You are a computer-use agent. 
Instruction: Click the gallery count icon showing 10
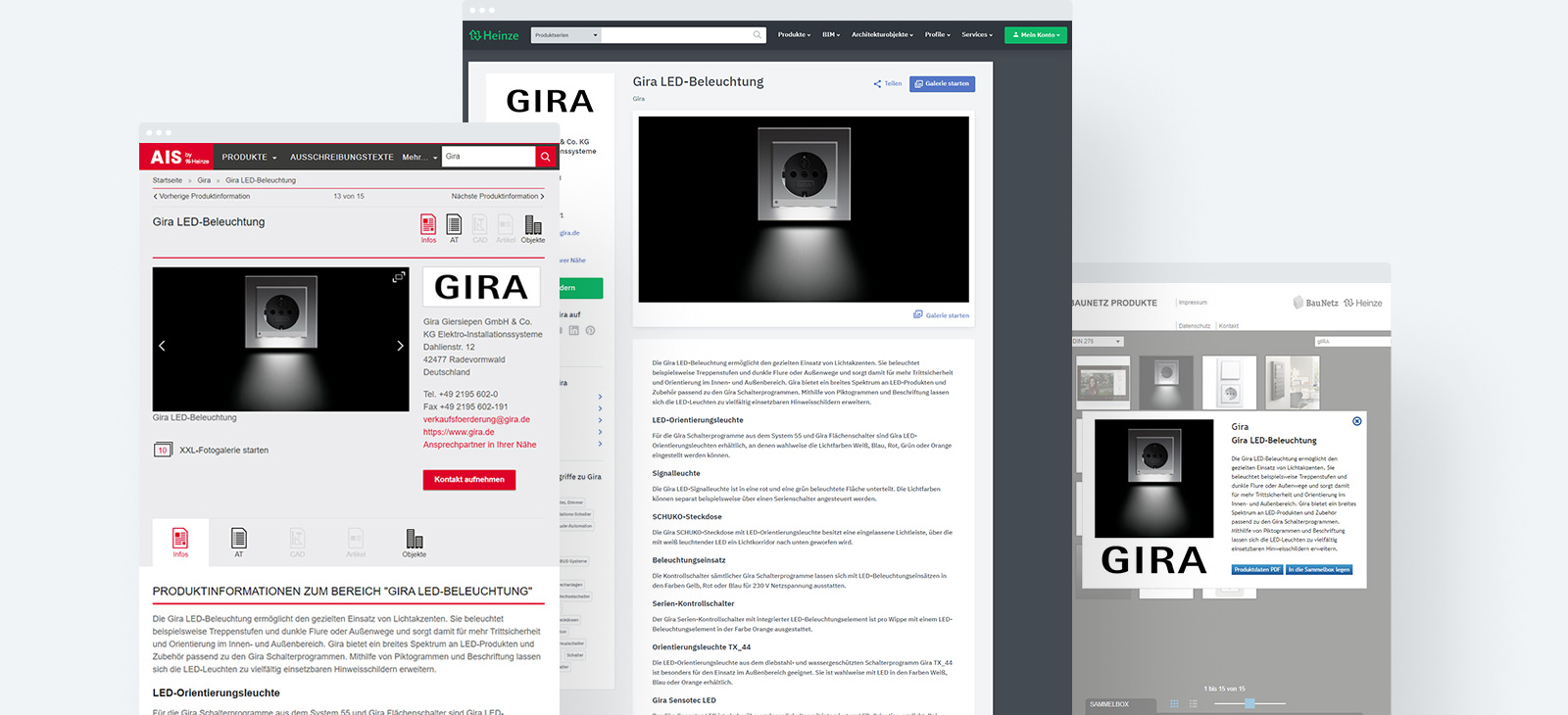(x=163, y=451)
